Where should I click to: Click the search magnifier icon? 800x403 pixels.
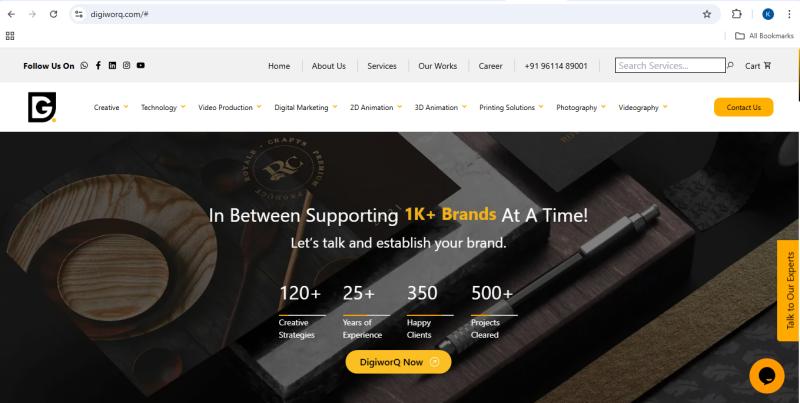(x=731, y=65)
